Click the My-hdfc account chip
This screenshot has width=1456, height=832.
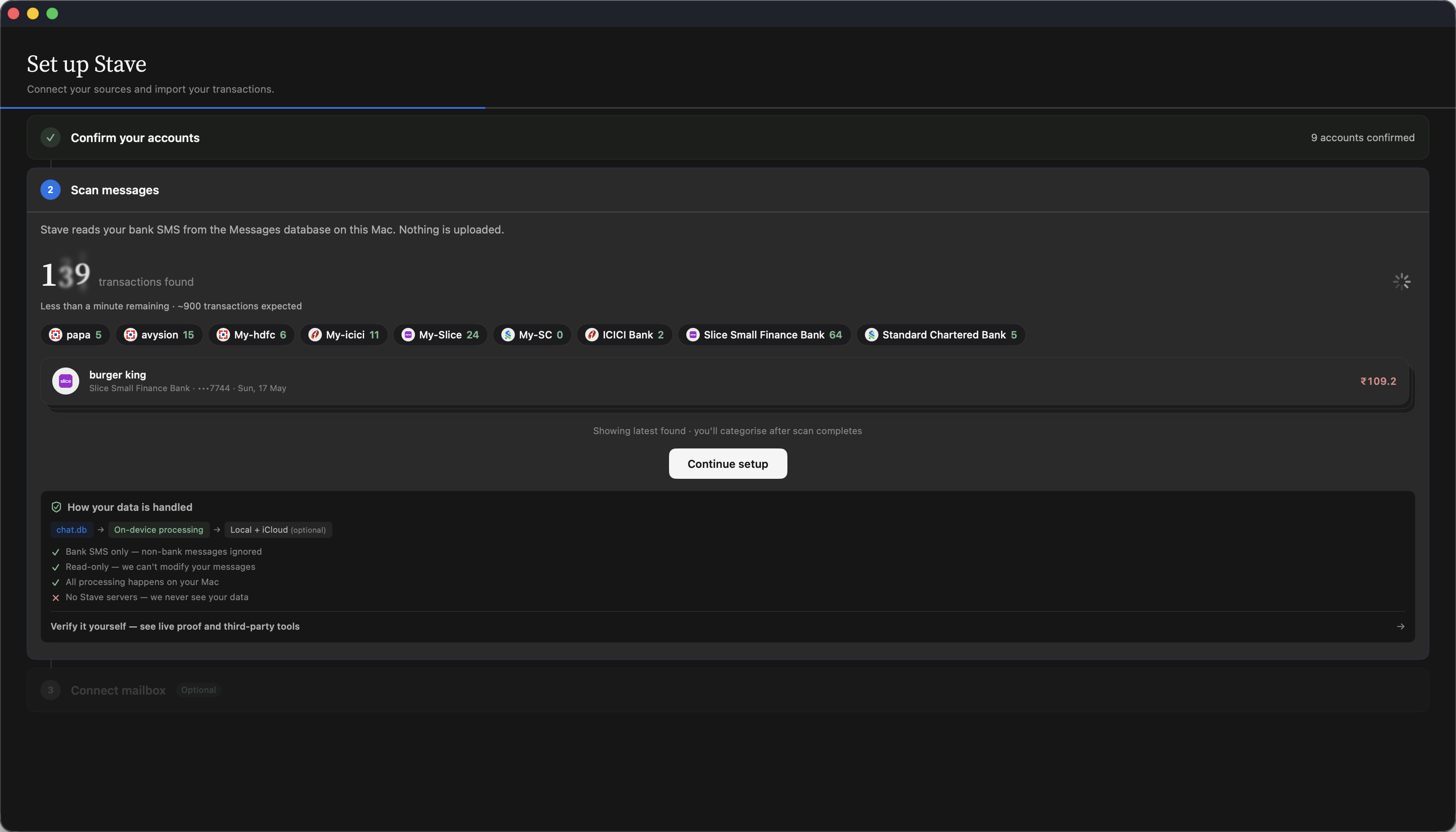click(x=252, y=335)
